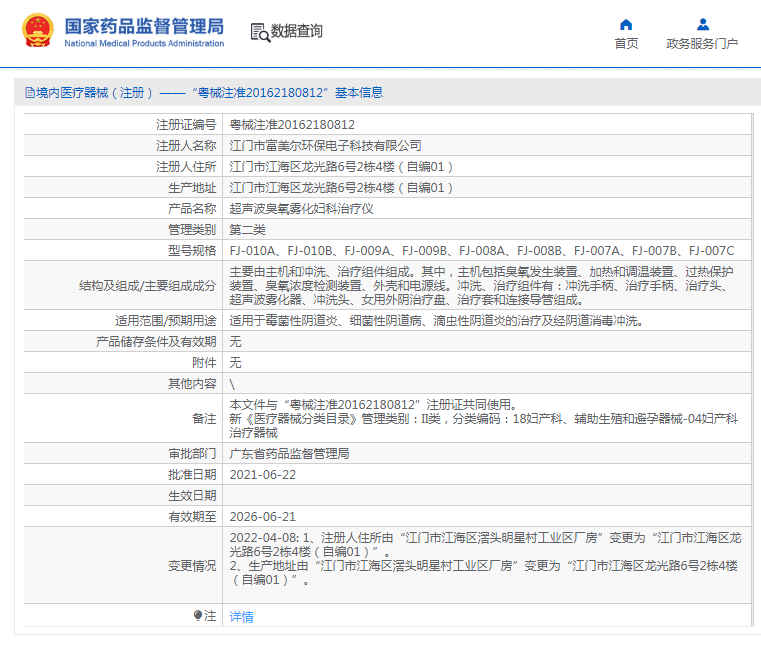Click 国家药品监督管理局 site title

pos(144,26)
